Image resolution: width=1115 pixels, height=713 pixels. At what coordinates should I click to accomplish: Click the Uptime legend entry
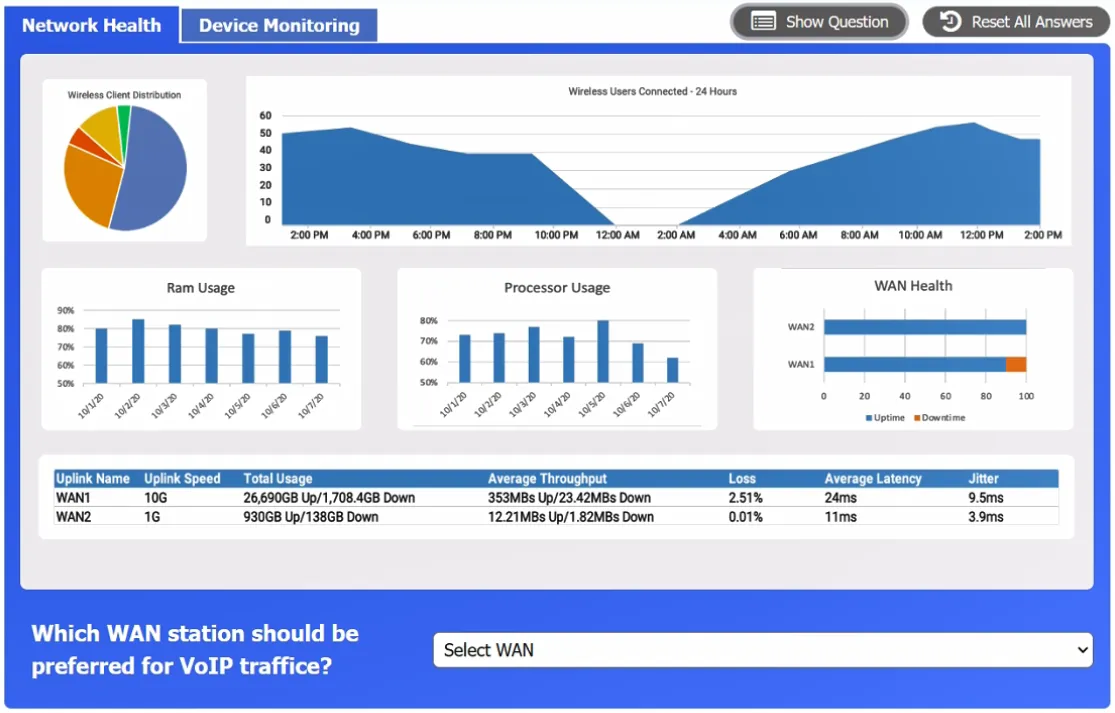tap(885, 418)
